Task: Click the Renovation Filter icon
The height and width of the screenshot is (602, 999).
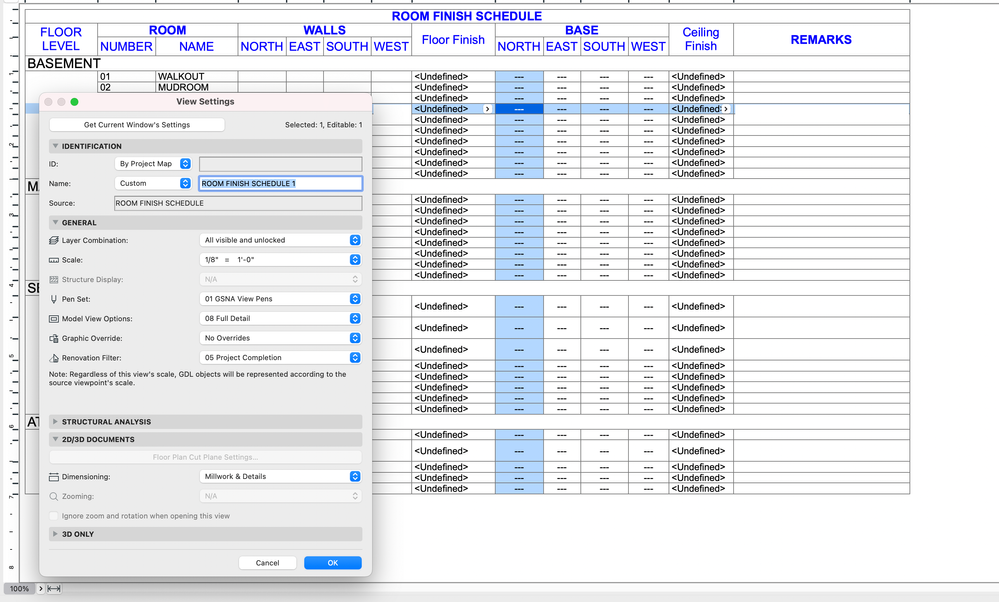Action: point(52,357)
